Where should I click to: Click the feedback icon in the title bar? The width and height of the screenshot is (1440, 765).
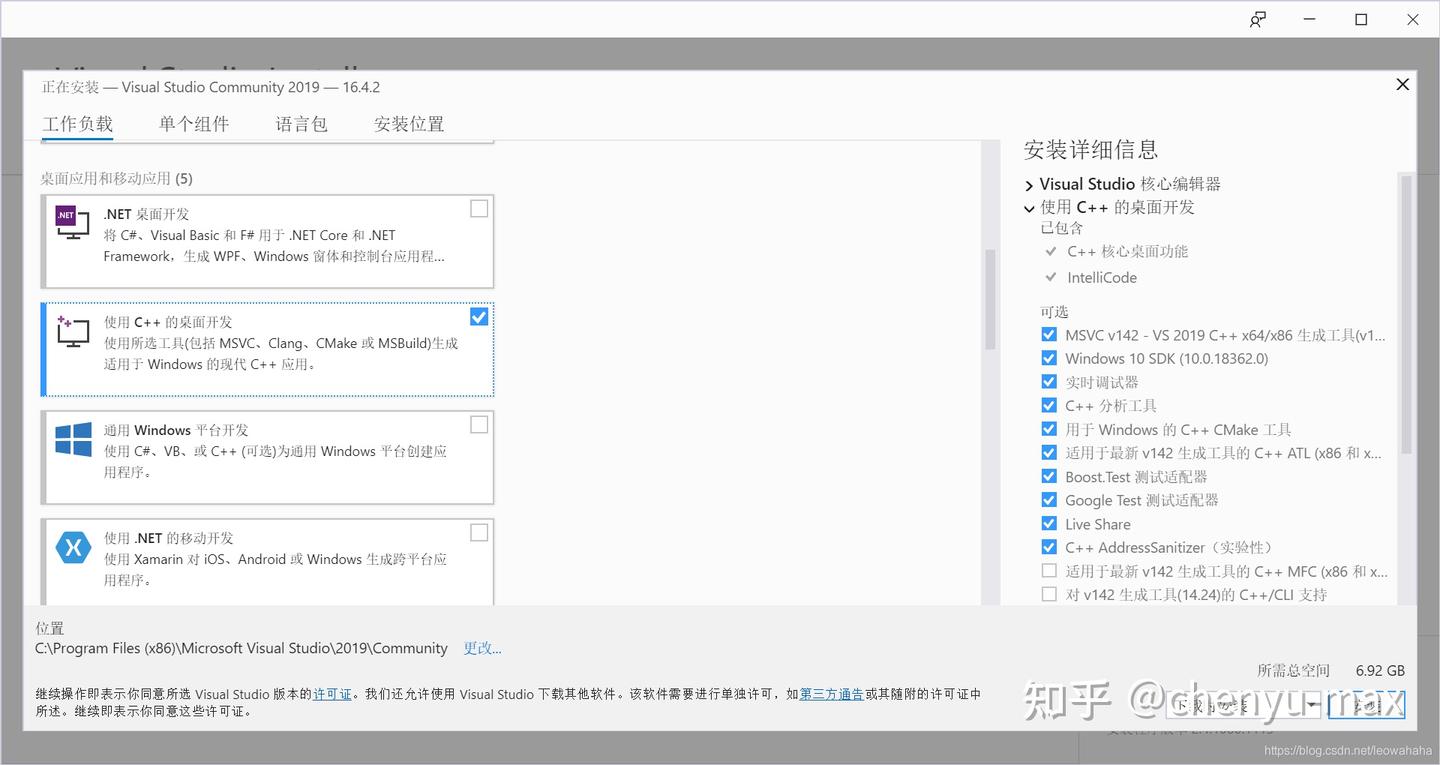(x=1258, y=19)
